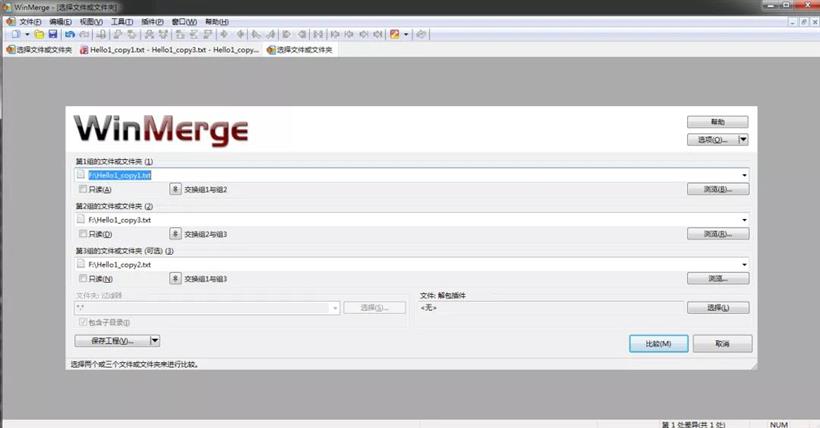
Task: Click the 选择(L) unpacker plugin button
Action: point(718,308)
